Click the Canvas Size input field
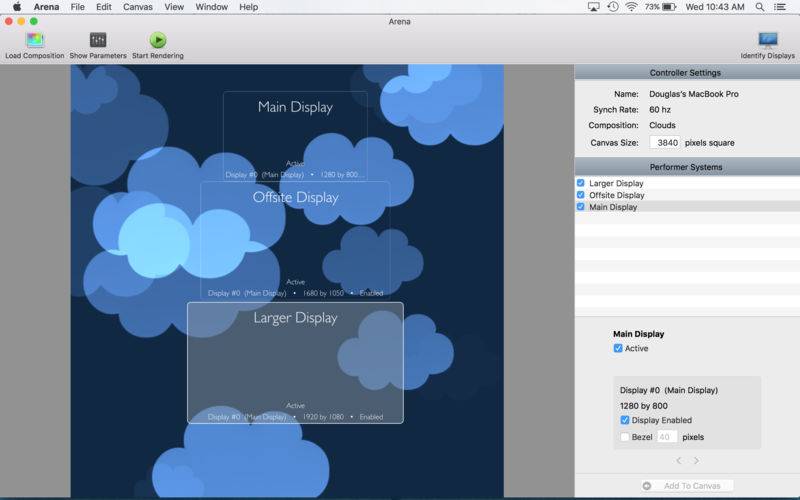This screenshot has height=500, width=800. point(665,143)
